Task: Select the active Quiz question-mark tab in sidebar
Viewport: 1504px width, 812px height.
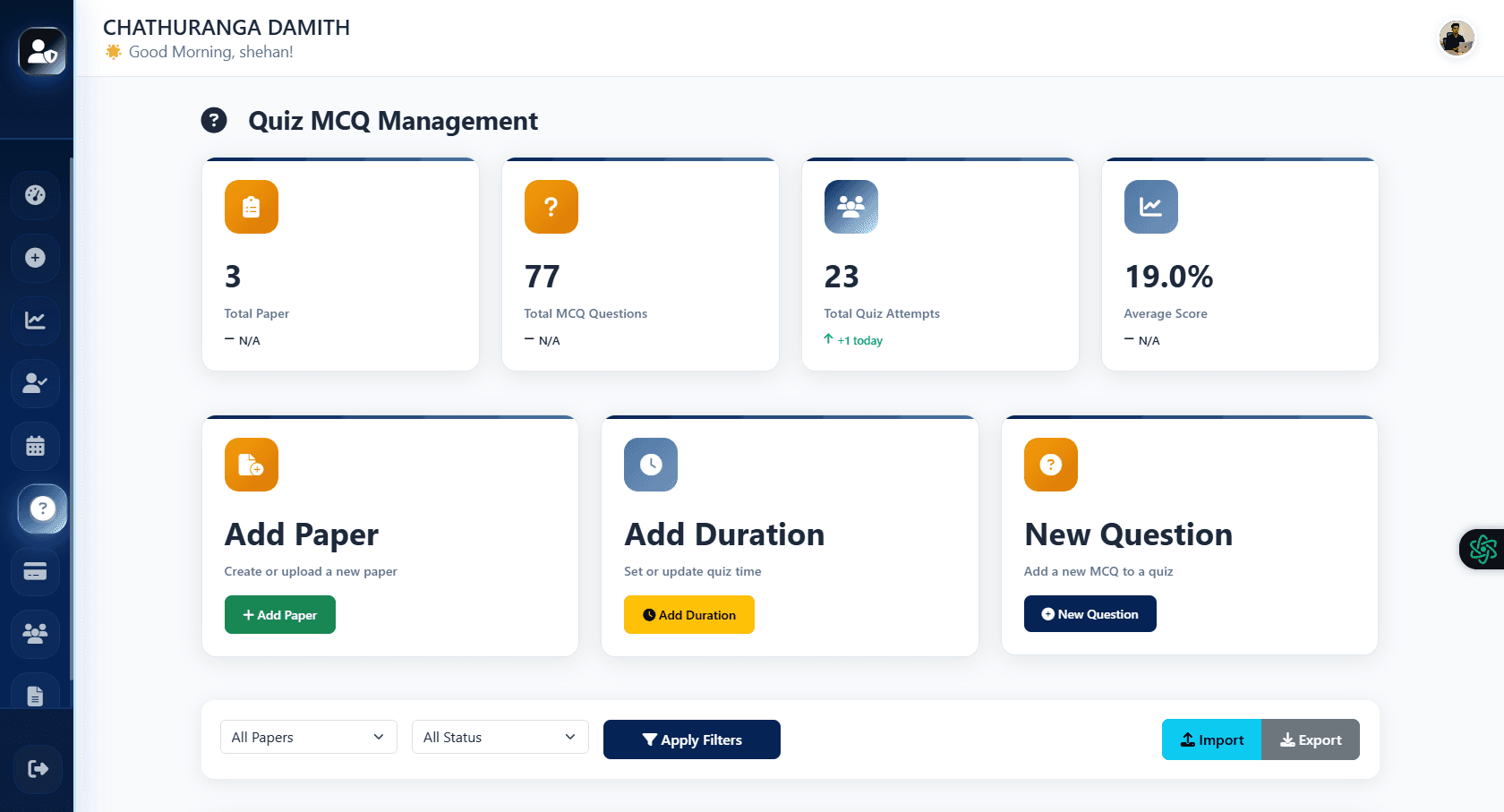Action: pyautogui.click(x=42, y=509)
